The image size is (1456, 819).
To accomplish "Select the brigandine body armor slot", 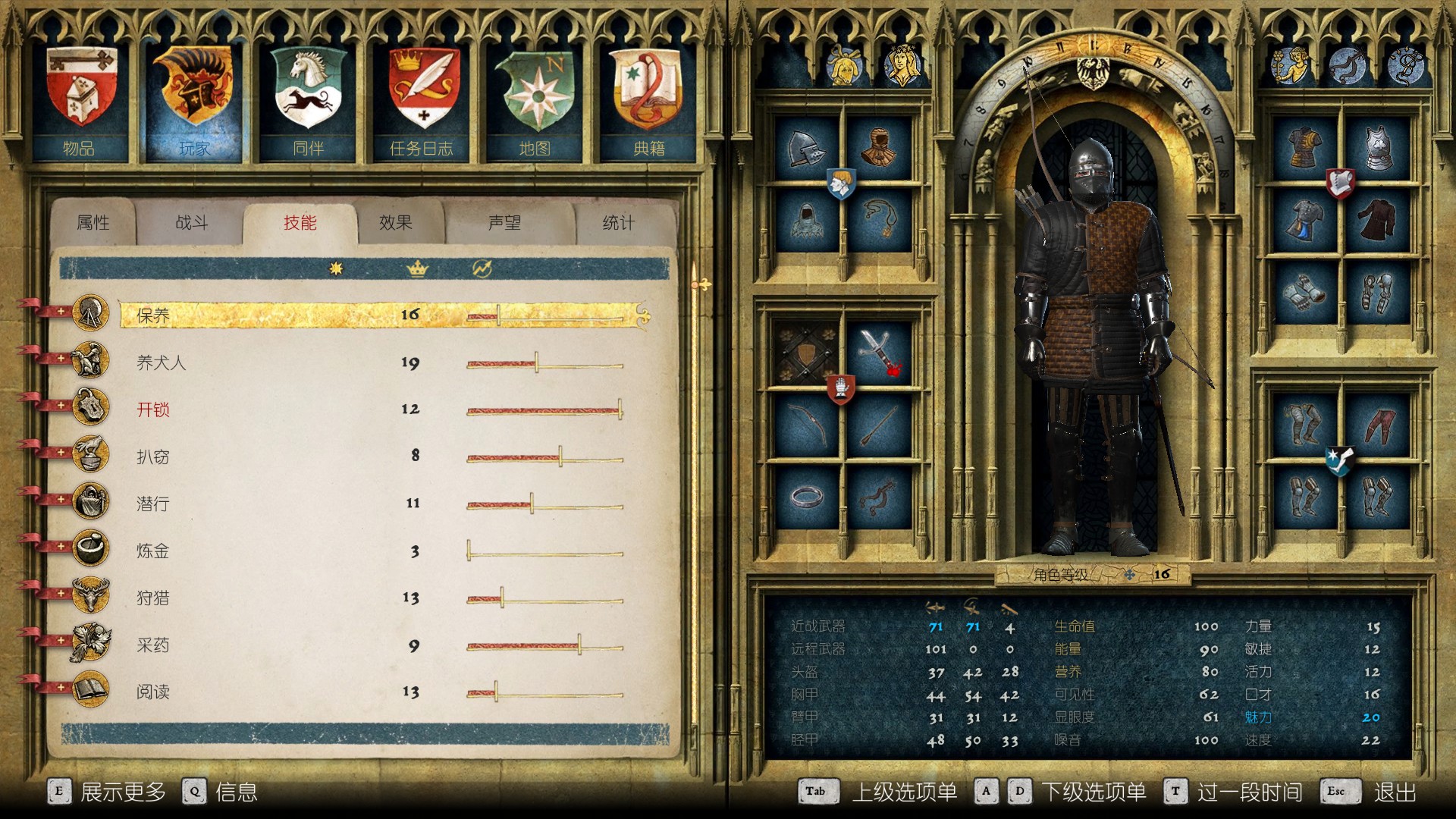I will point(1304,148).
